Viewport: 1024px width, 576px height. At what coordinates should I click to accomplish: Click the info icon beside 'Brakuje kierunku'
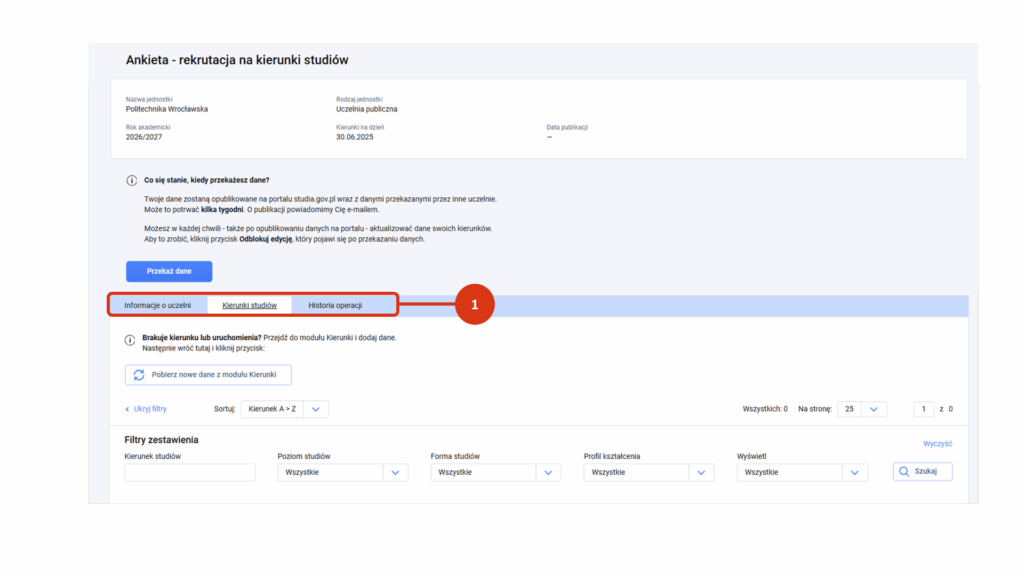click(x=130, y=340)
